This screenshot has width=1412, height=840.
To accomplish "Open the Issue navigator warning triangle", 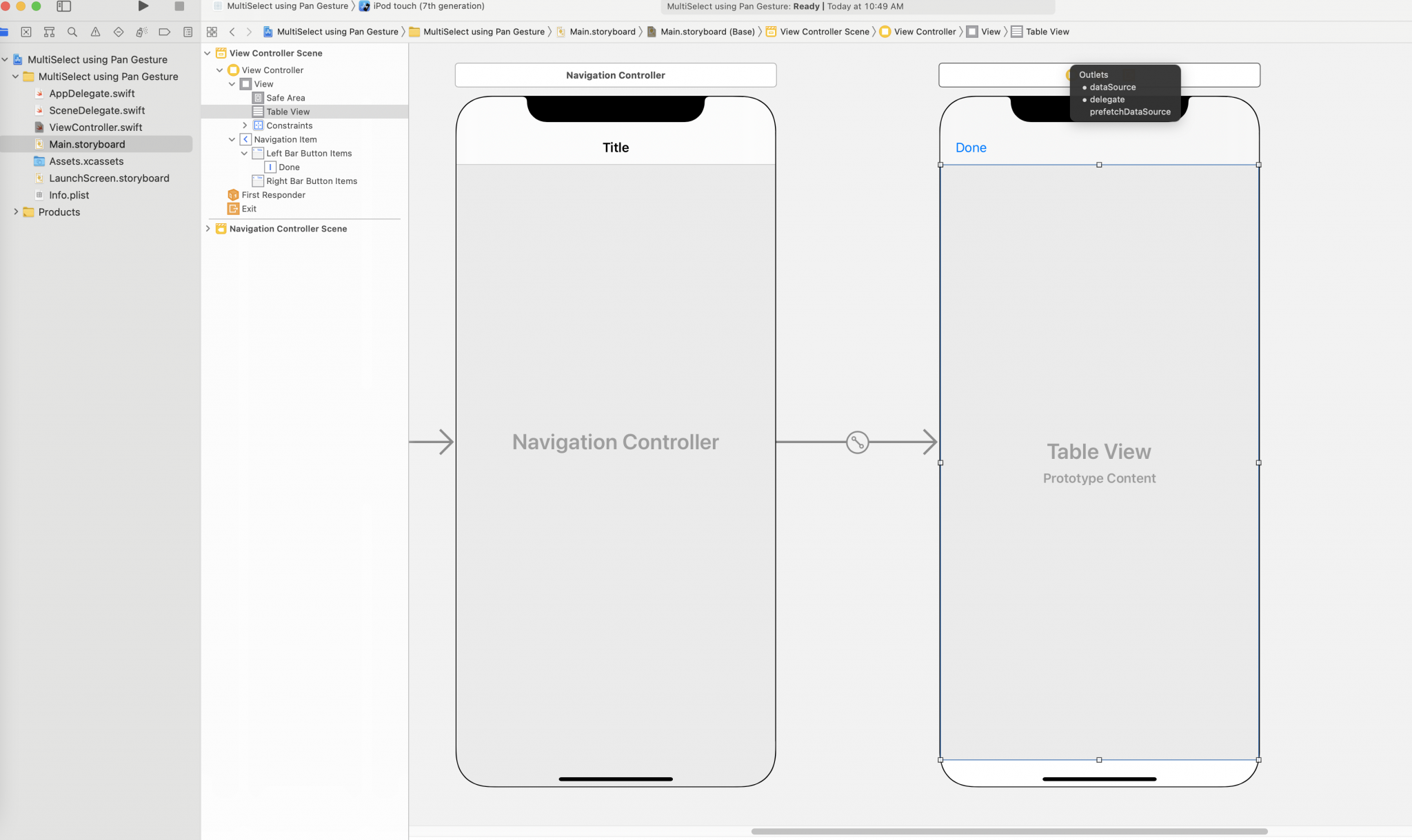I will click(96, 32).
